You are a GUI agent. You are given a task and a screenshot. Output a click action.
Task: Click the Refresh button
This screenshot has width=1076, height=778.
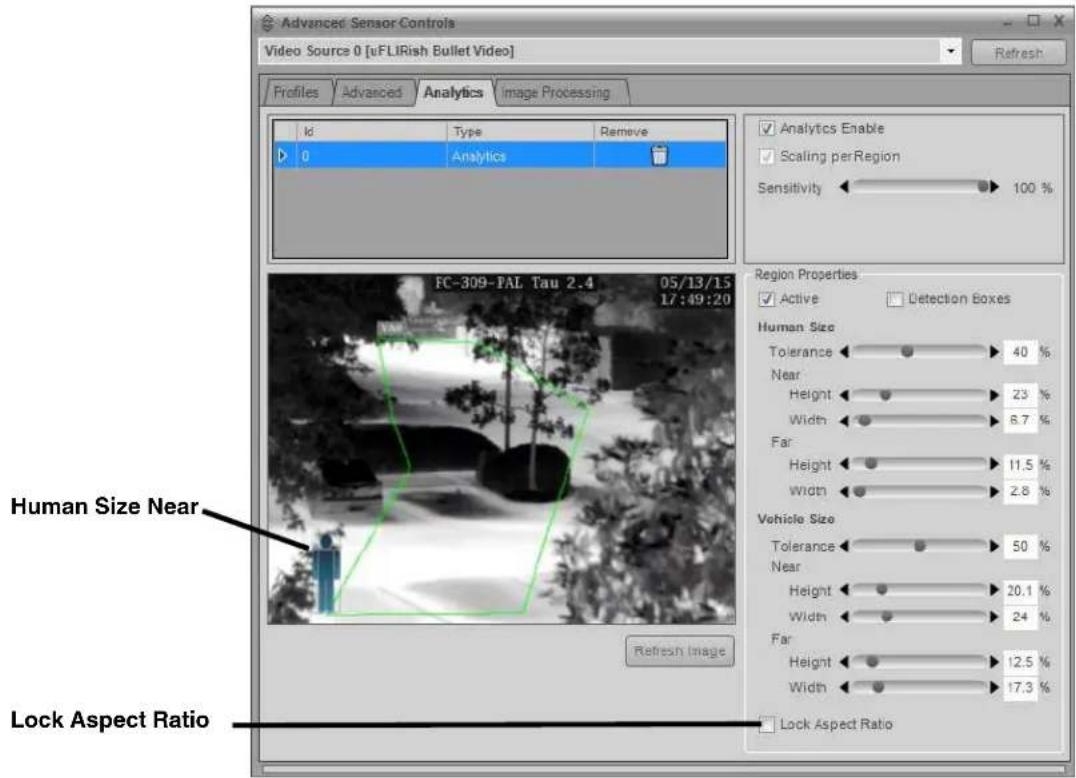[1018, 53]
